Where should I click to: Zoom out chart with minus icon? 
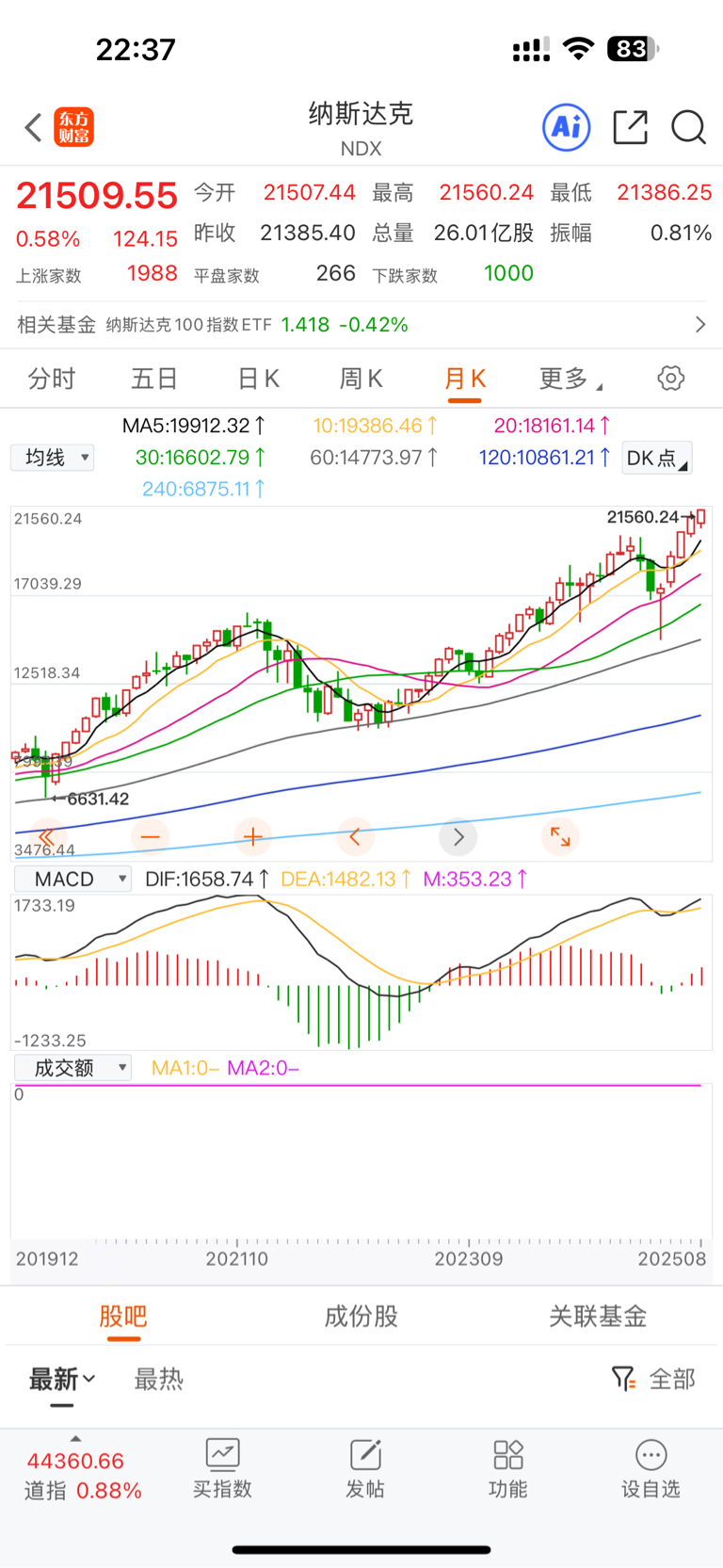(150, 836)
